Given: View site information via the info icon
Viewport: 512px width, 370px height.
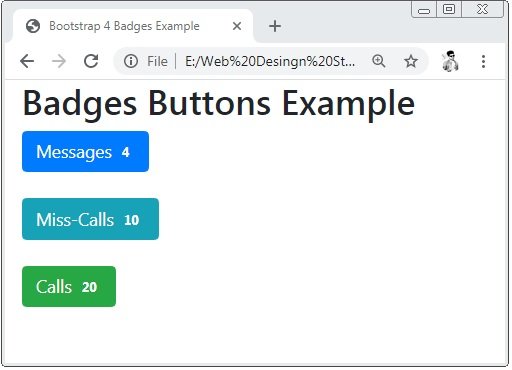Looking at the screenshot, I should (x=131, y=61).
